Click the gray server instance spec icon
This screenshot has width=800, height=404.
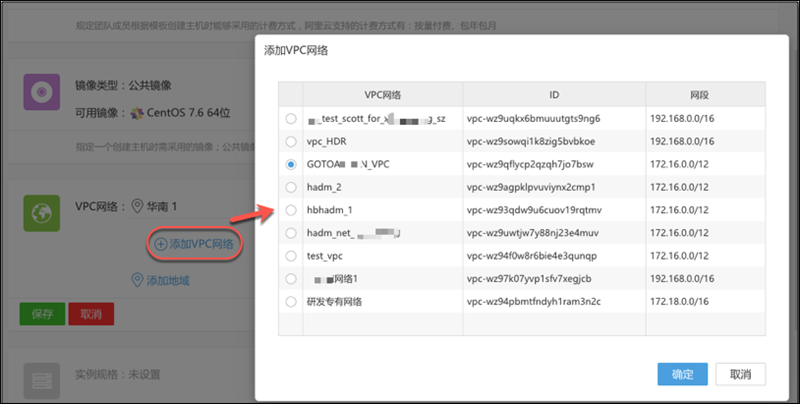(x=41, y=381)
